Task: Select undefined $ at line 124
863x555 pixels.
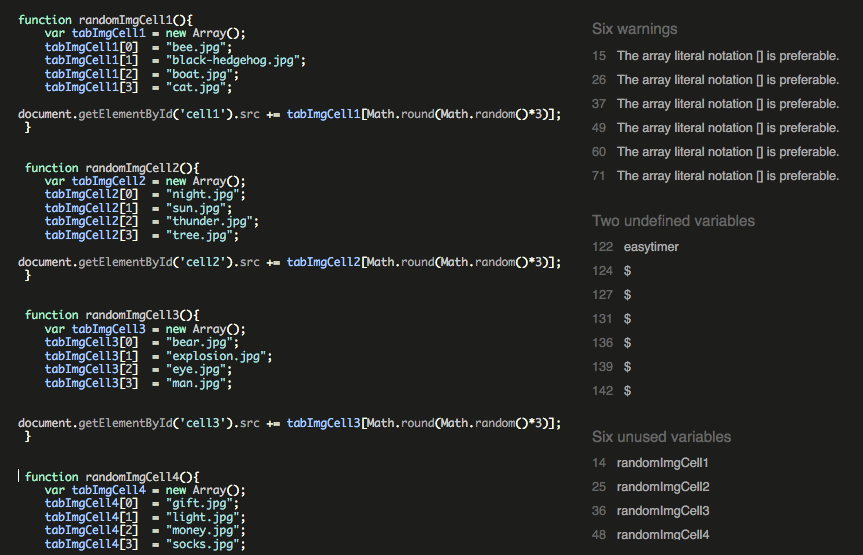Action: pyautogui.click(x=612, y=271)
